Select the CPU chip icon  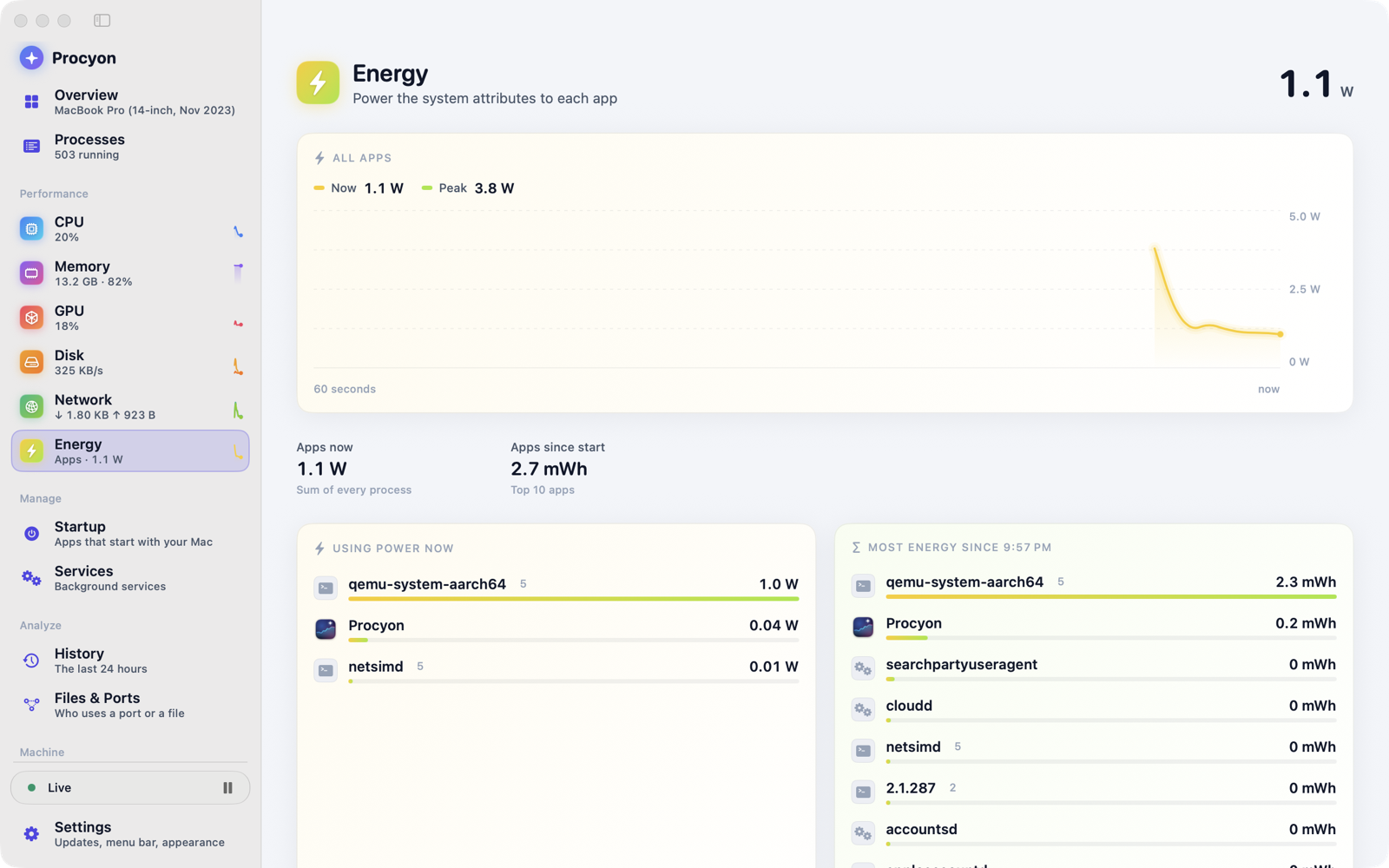(31, 229)
